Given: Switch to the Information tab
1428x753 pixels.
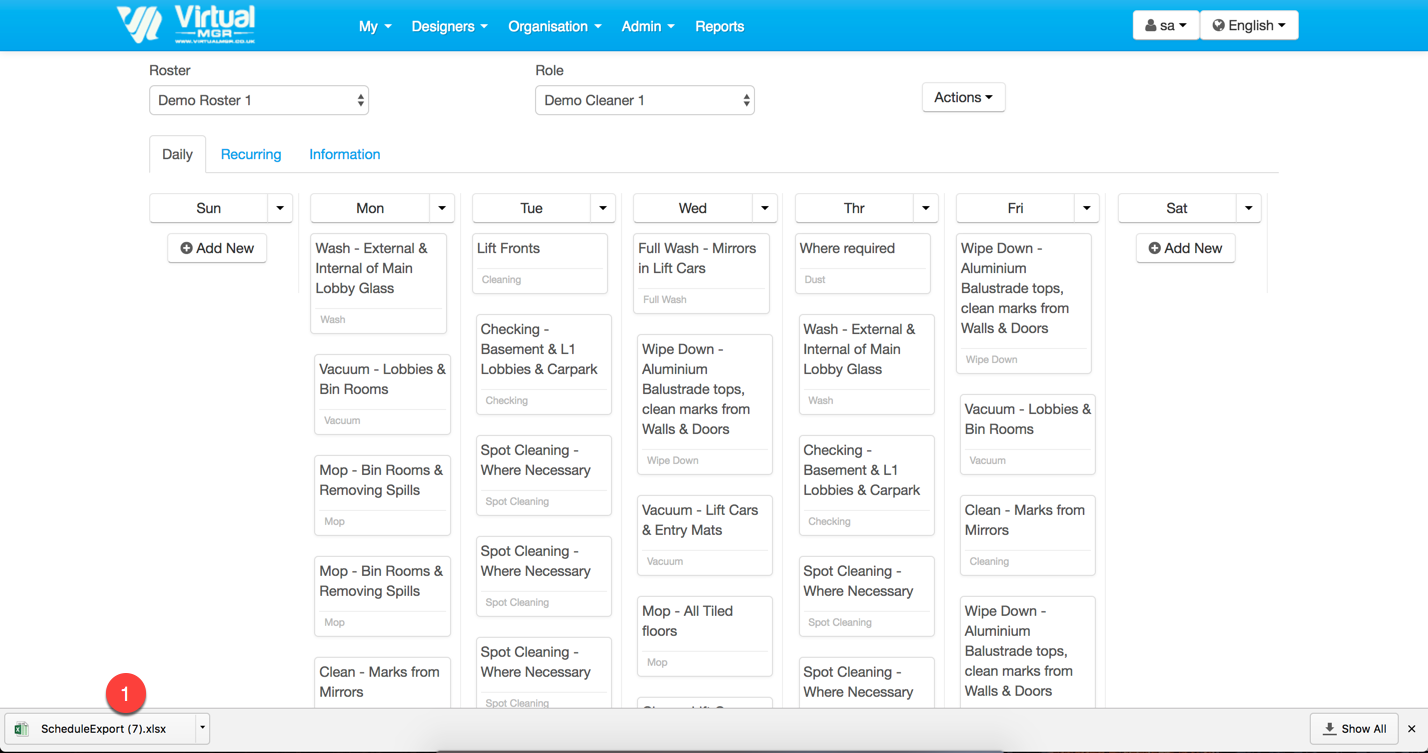Looking at the screenshot, I should click(x=344, y=154).
